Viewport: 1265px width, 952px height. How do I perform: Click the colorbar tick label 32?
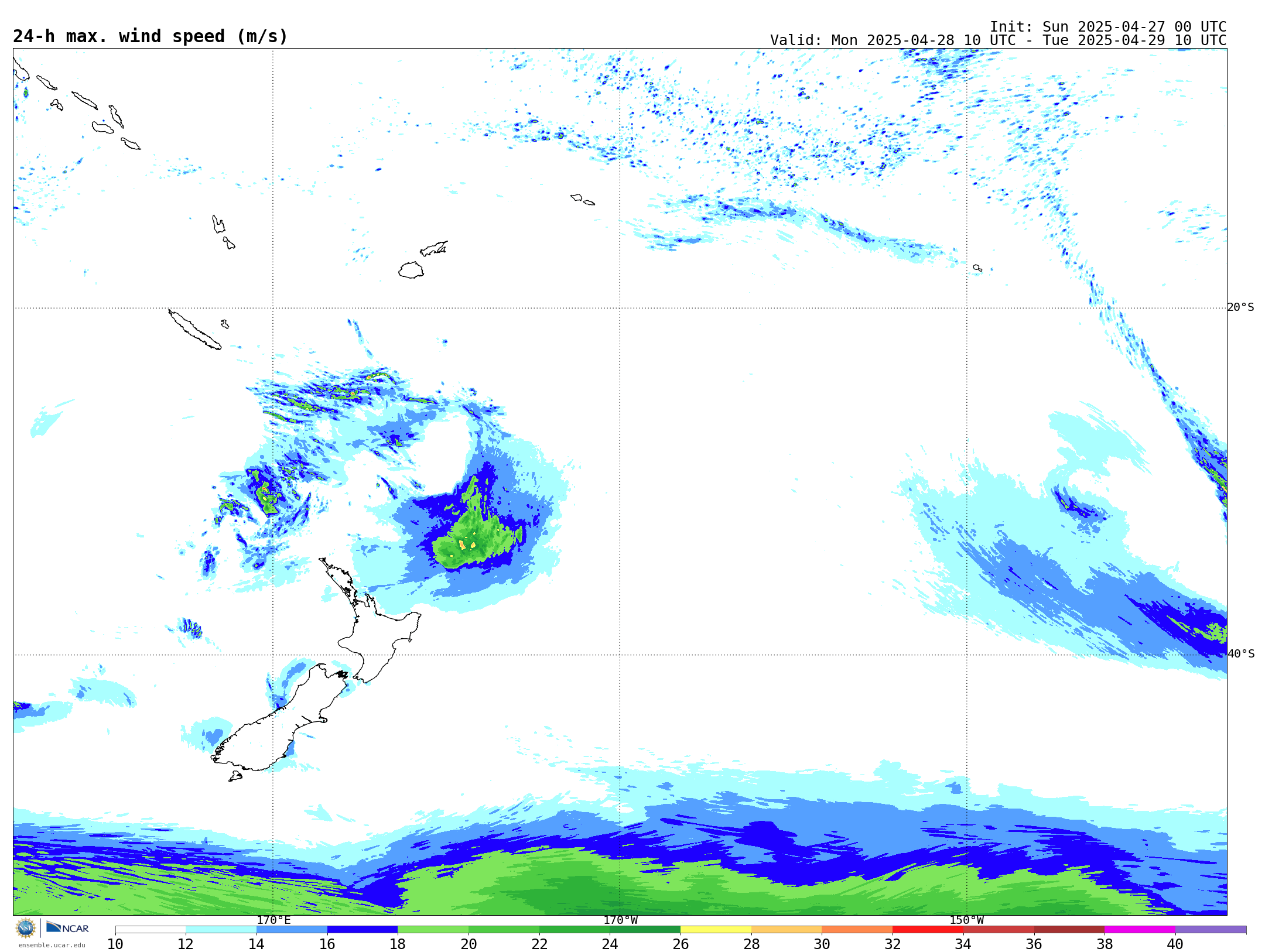[x=893, y=944]
